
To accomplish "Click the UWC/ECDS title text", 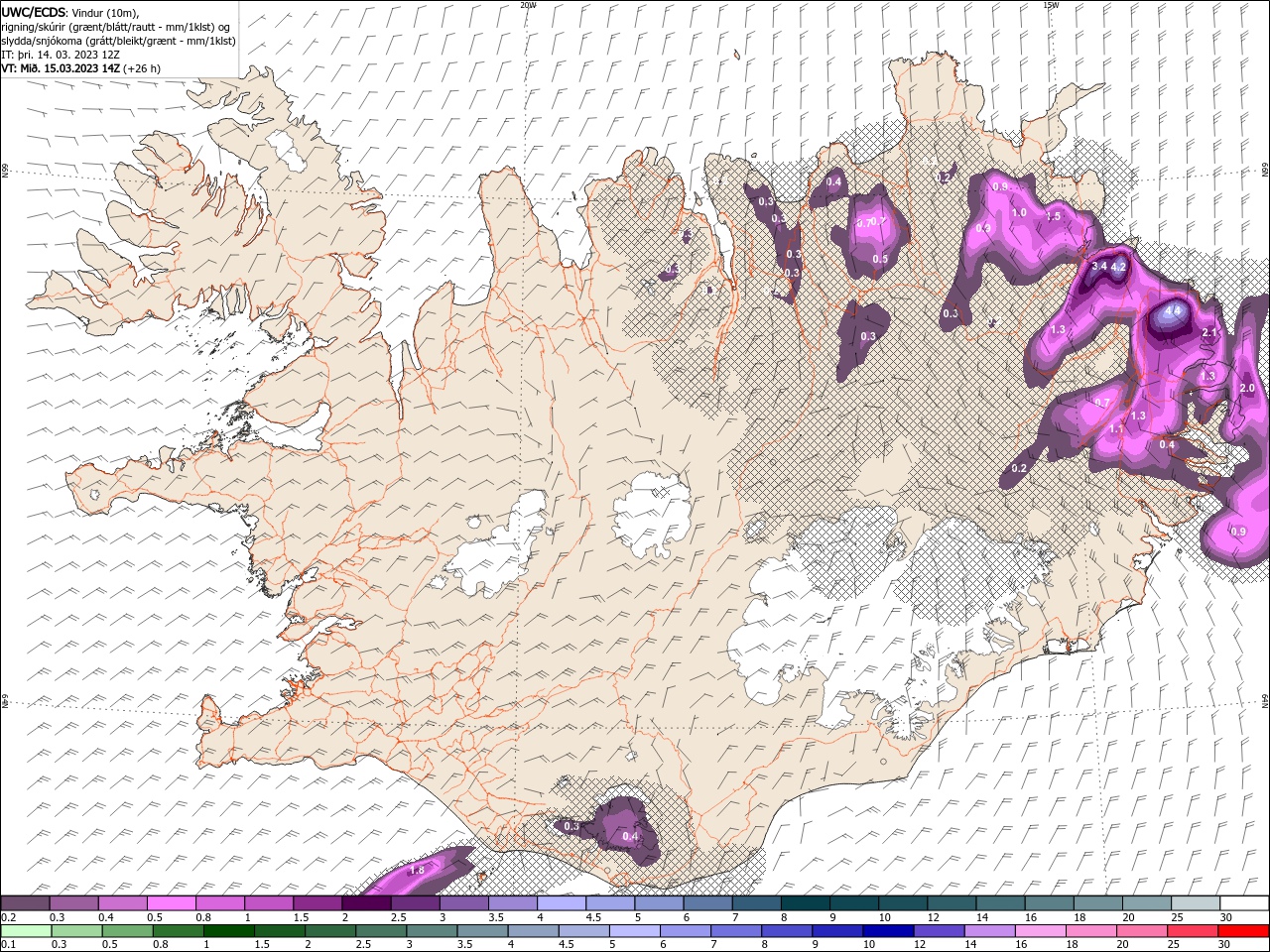I will coord(34,11).
